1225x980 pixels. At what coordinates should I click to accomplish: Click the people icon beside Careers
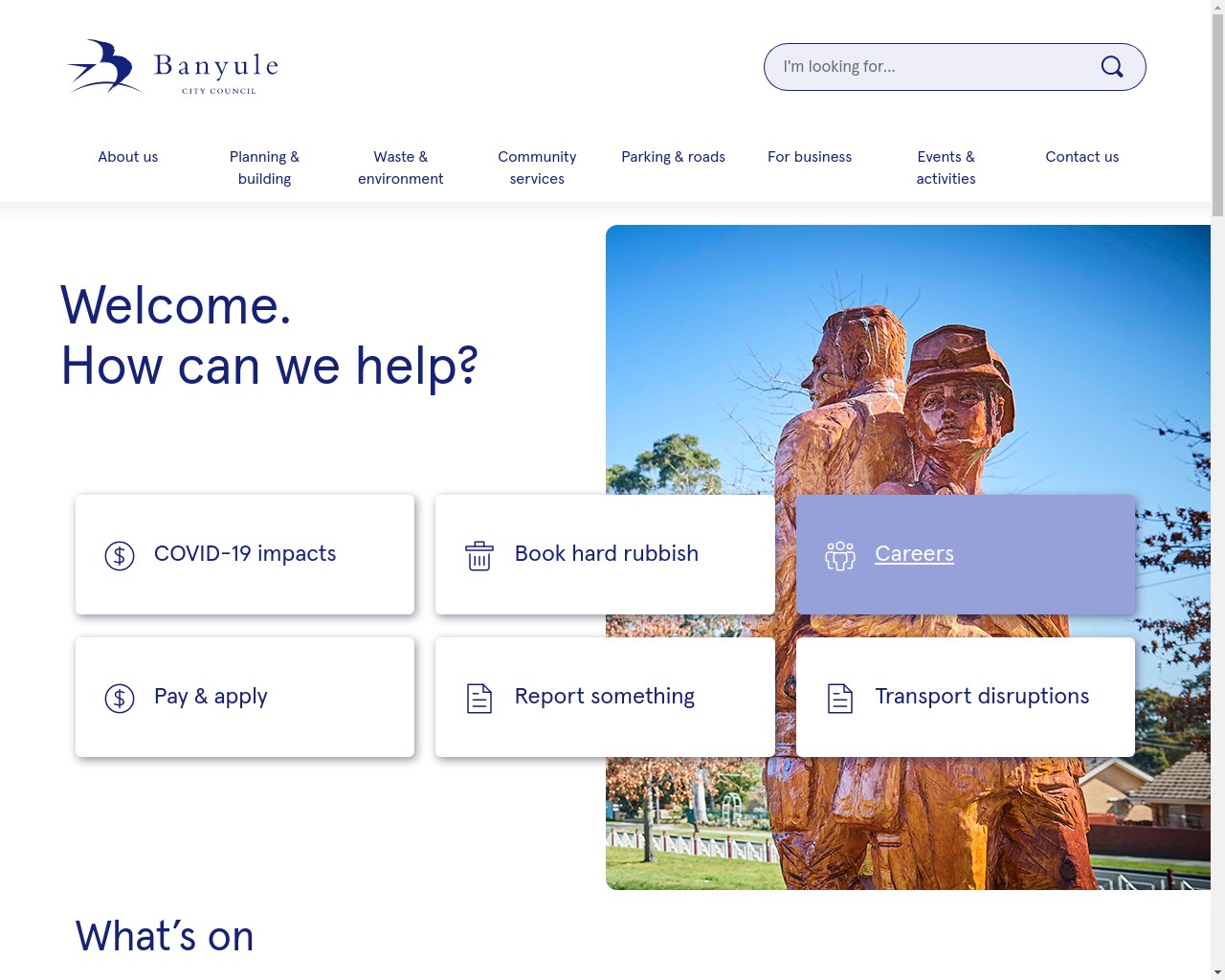(840, 555)
